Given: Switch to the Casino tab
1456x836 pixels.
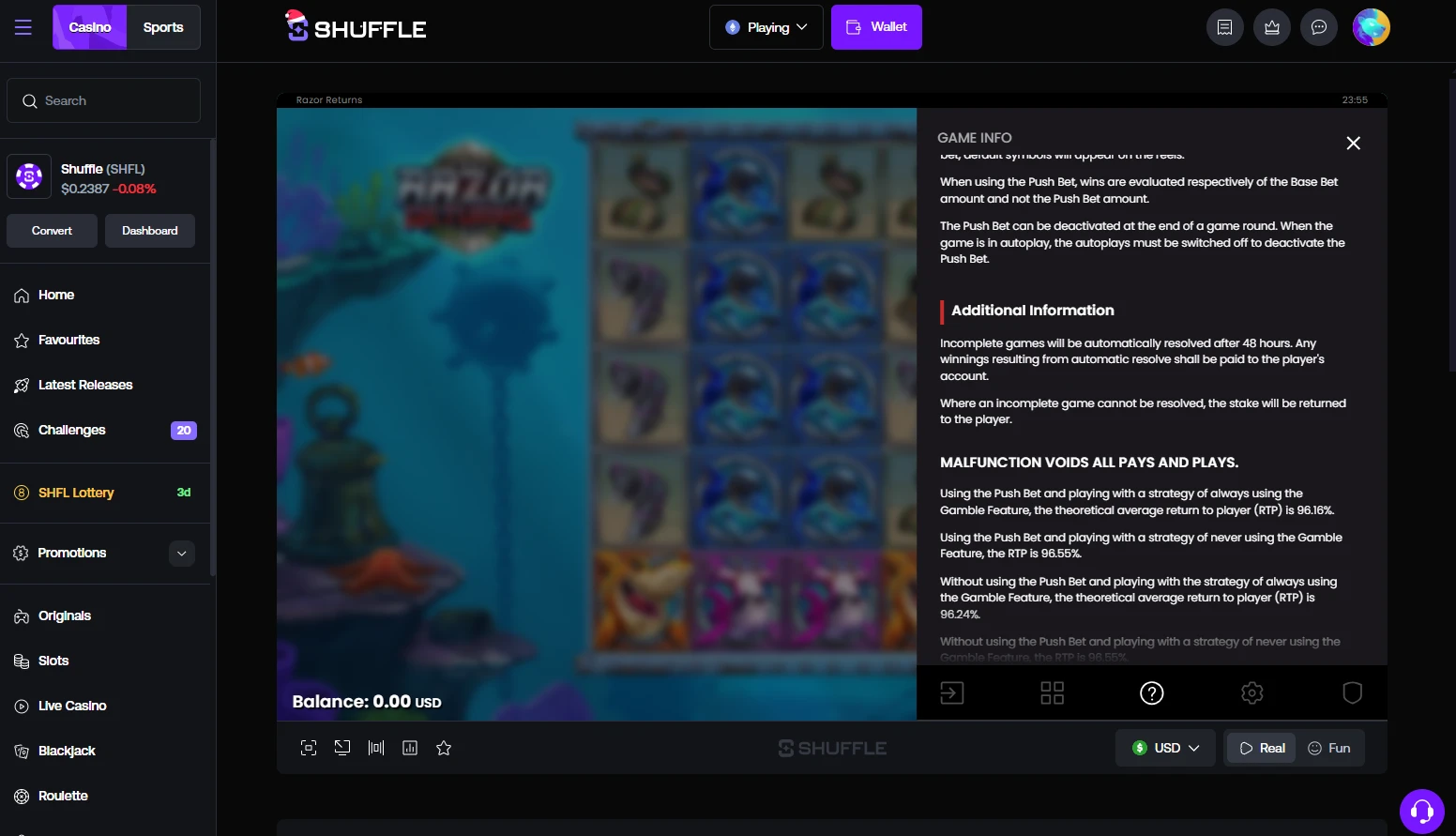Looking at the screenshot, I should coord(90,27).
